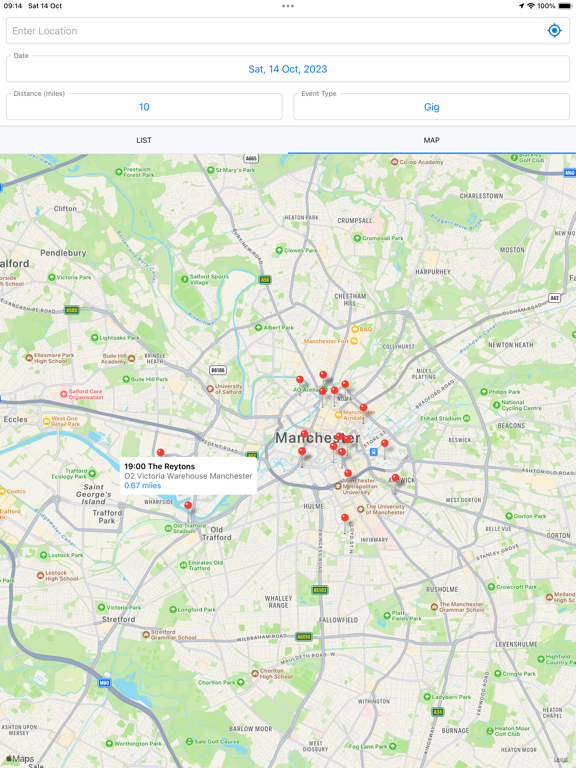Tap the Chorlton High School icon

255,673
